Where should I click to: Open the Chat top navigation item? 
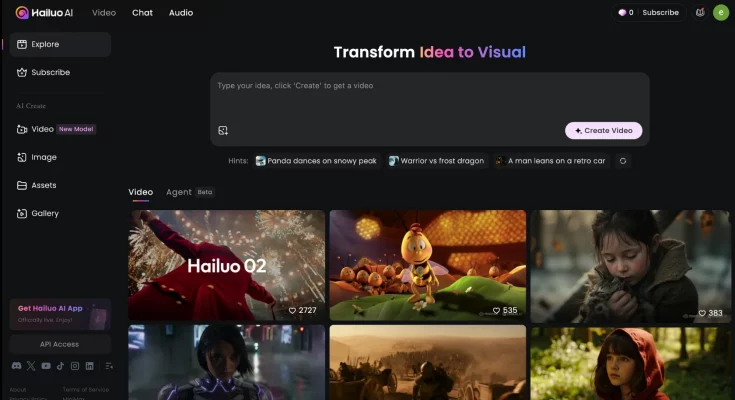coord(142,13)
